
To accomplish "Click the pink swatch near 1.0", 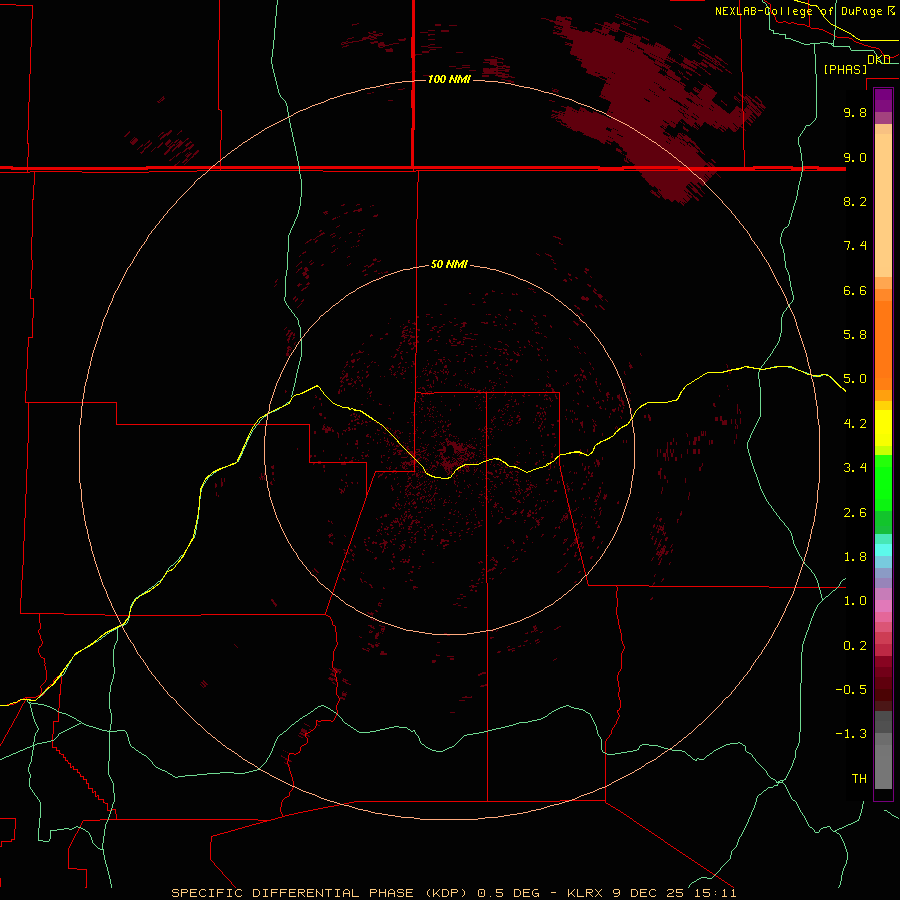I will [x=883, y=606].
